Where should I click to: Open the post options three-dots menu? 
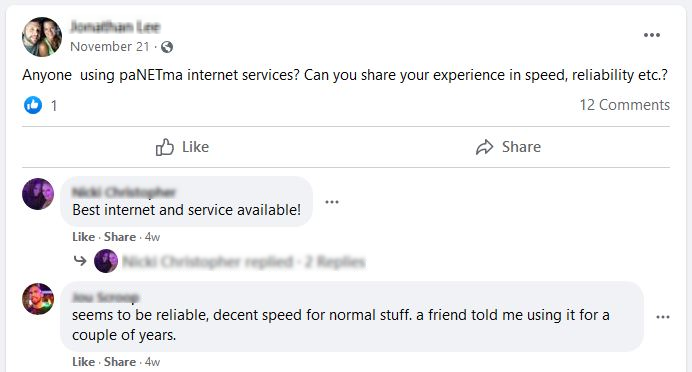point(651,35)
